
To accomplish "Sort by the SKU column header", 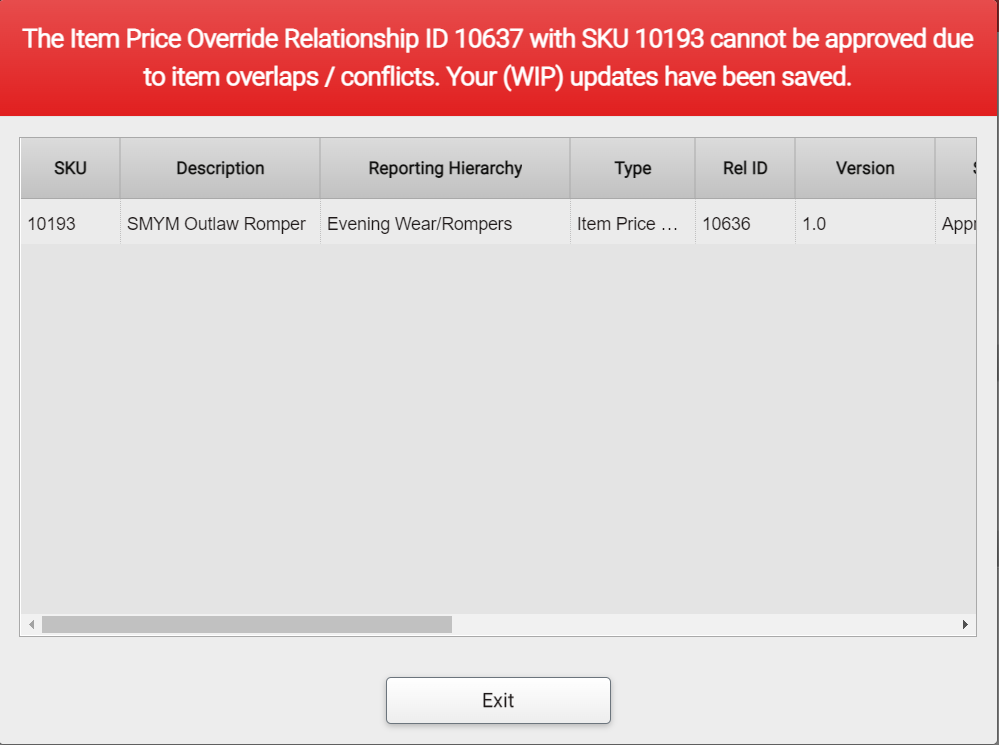I will pyautogui.click(x=70, y=168).
